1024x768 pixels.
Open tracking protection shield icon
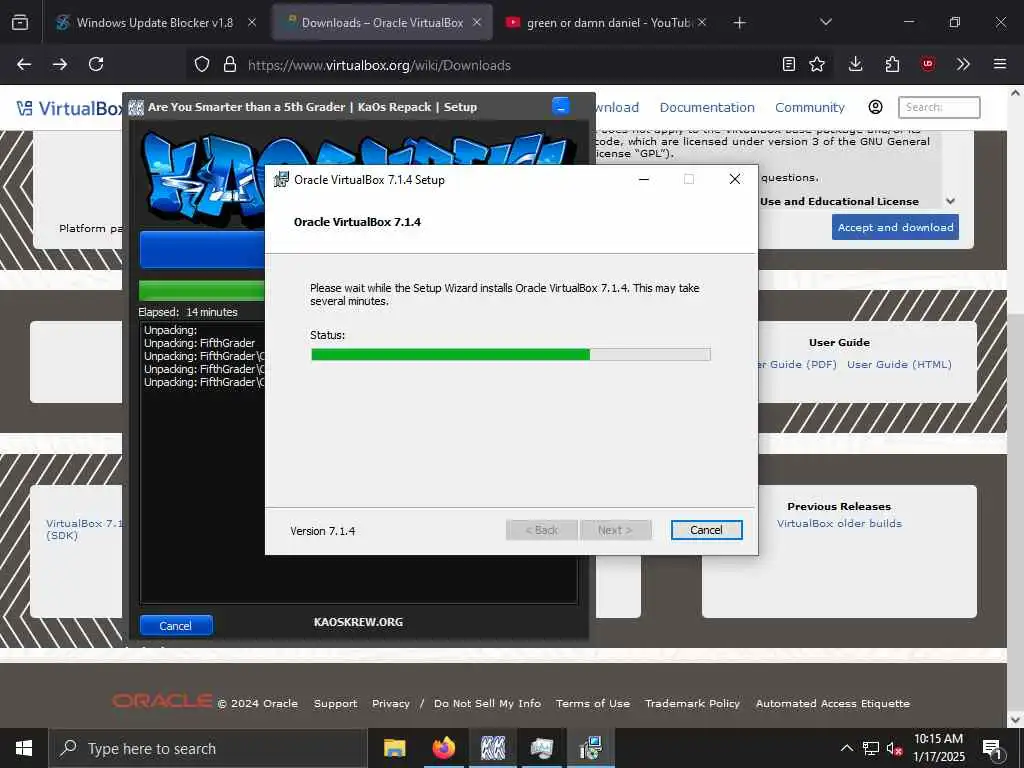202,65
